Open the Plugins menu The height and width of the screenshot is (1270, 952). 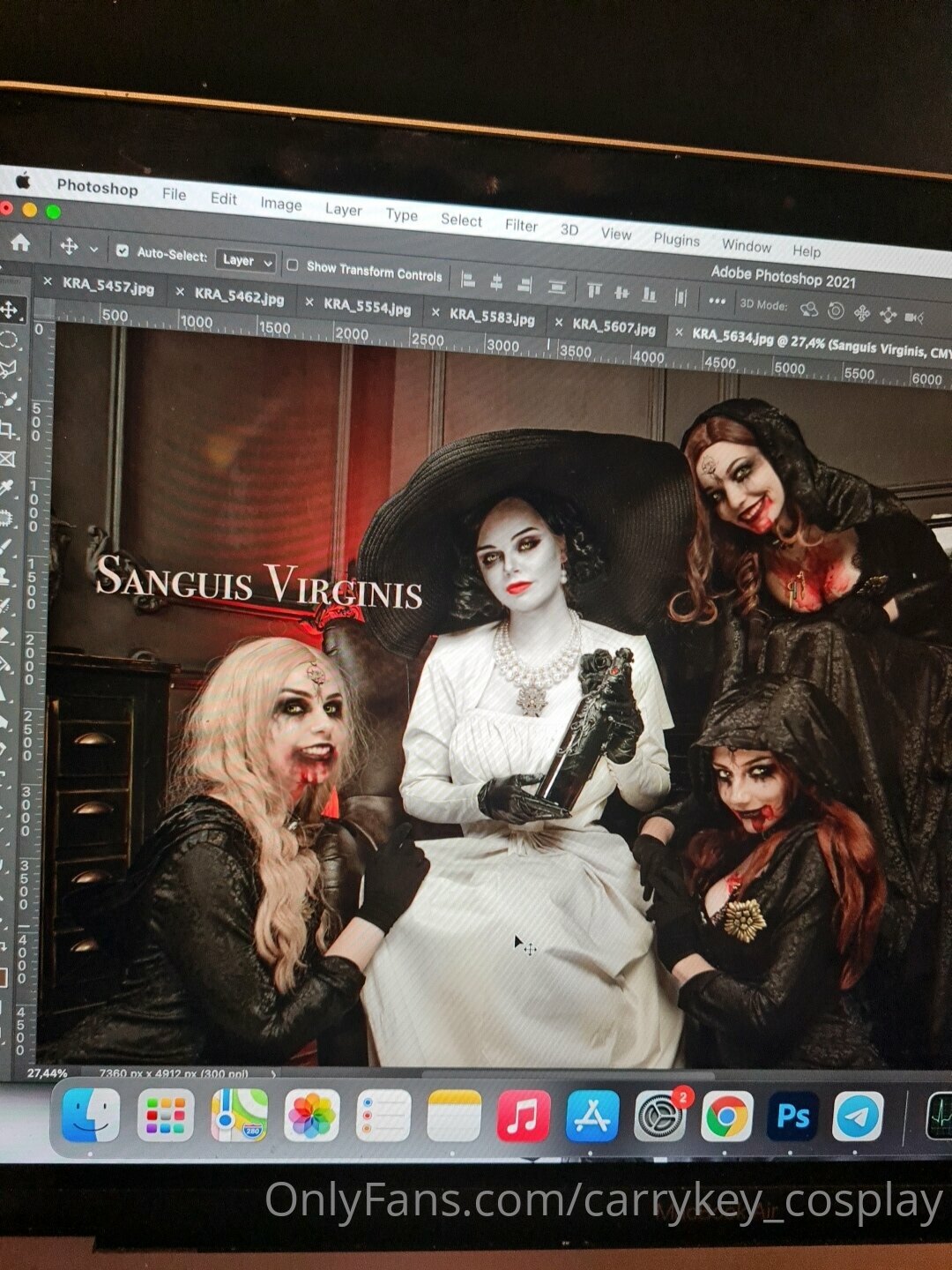click(x=676, y=239)
